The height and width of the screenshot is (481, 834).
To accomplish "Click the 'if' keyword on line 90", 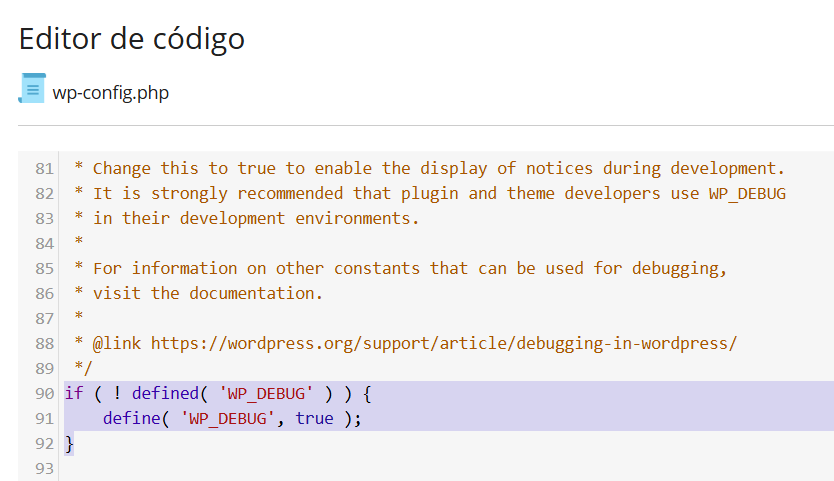I will coord(74,393).
